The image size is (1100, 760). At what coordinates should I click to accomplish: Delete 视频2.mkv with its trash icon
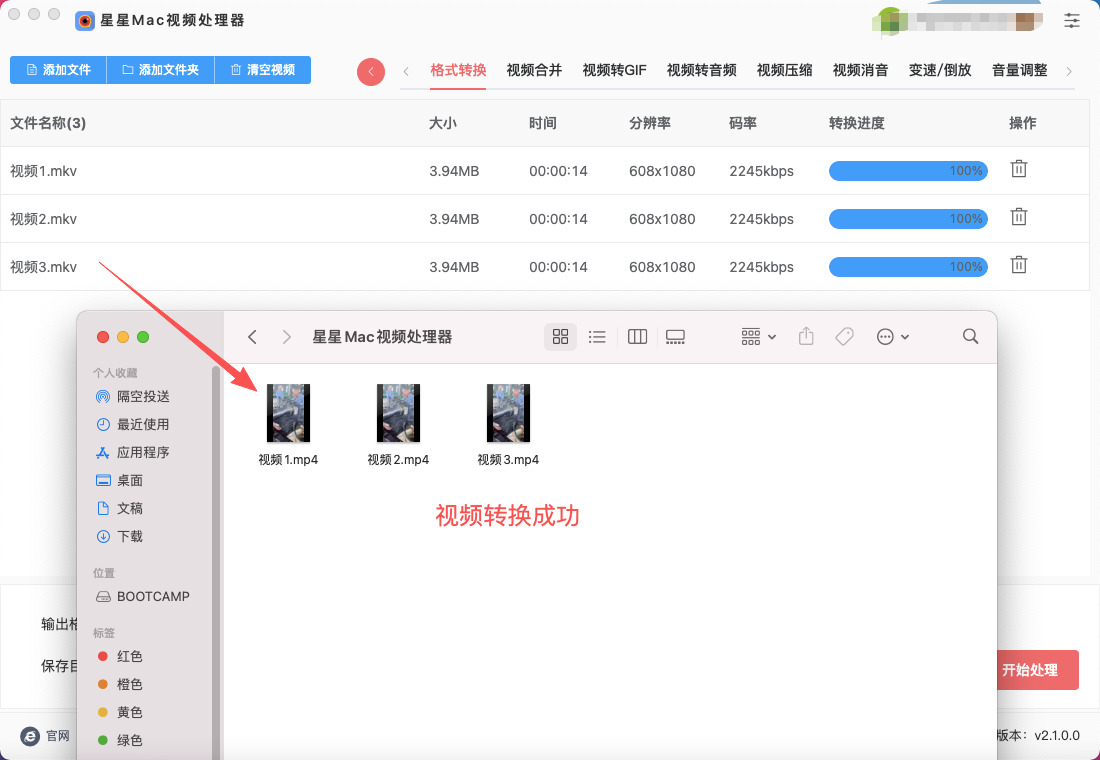tap(1019, 218)
